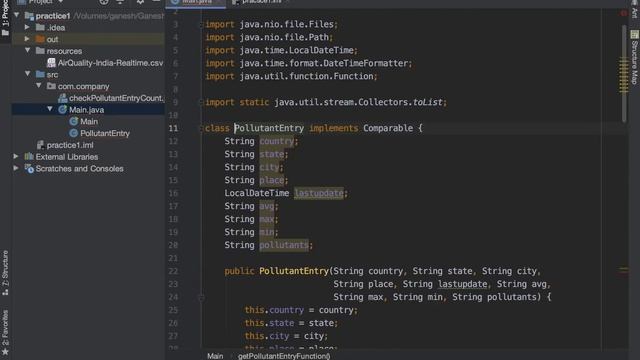The height and width of the screenshot is (360, 640).
Task: Open the 2: Favorites tool window
Action: [x=5, y=332]
